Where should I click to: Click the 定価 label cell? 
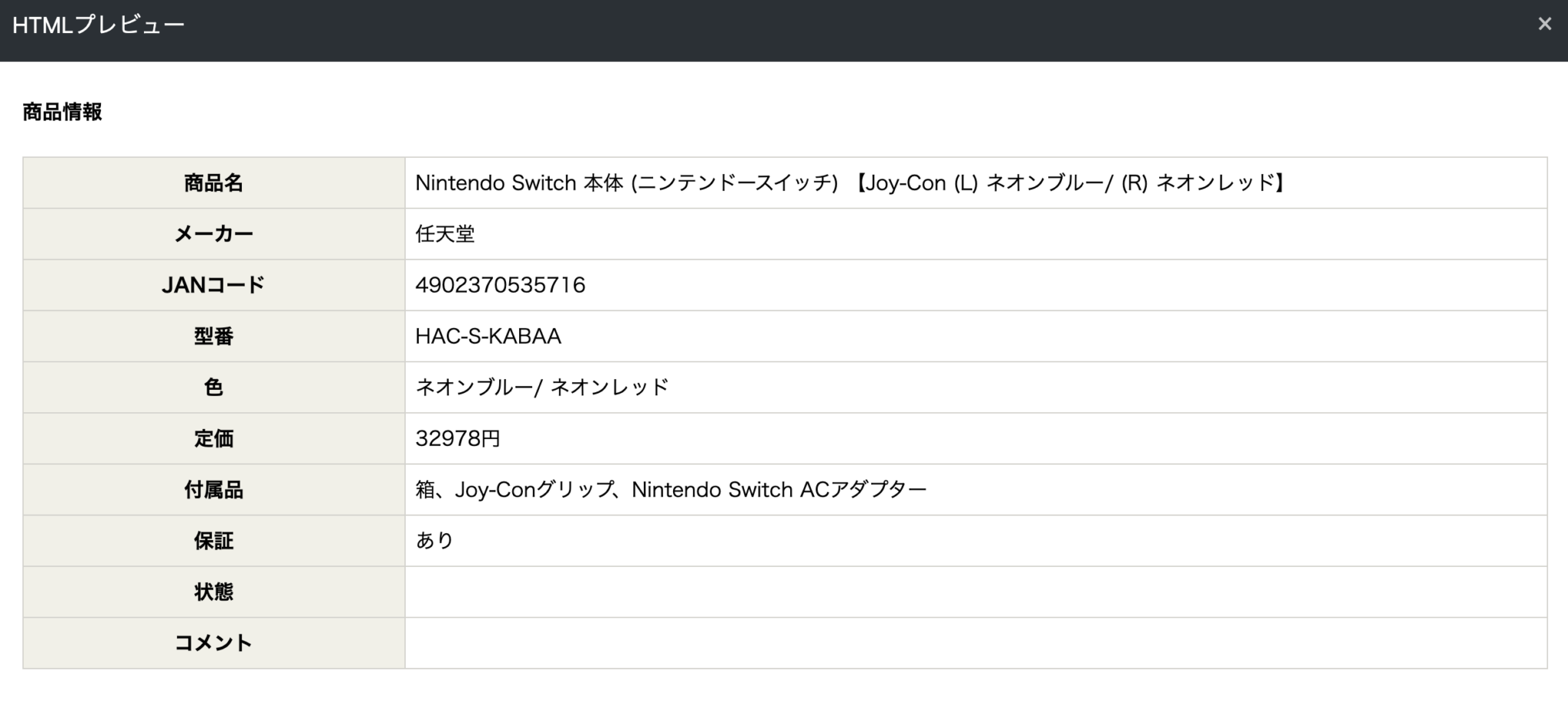point(213,438)
